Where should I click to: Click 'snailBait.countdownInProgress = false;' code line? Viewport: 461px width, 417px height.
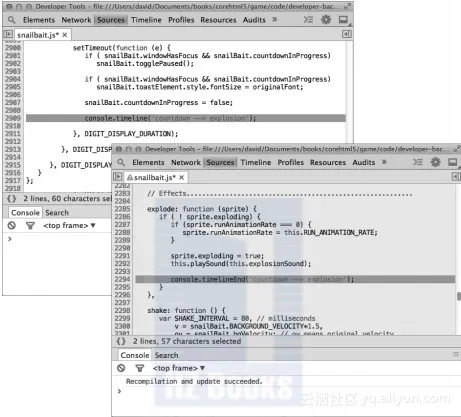point(159,102)
